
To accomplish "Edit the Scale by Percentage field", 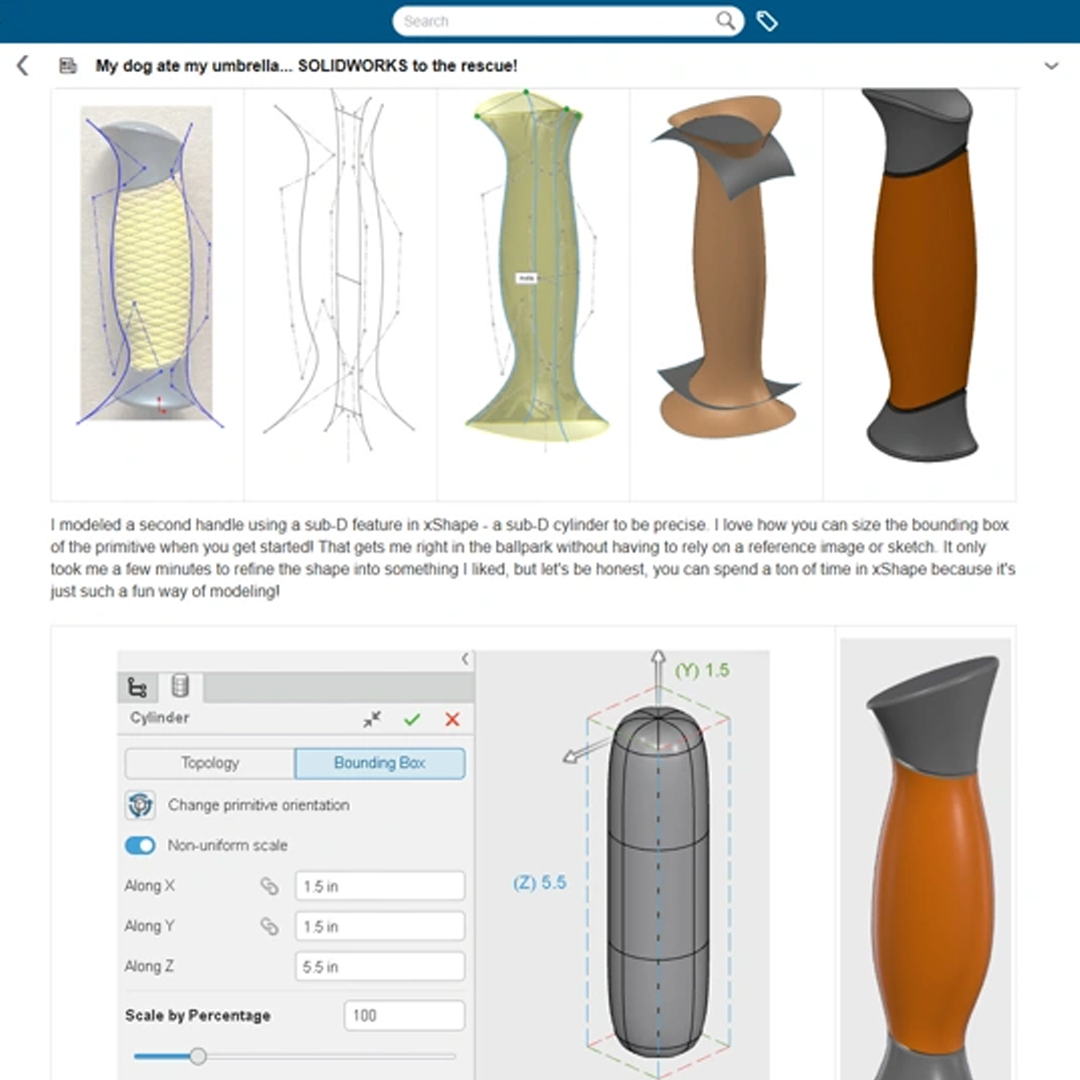I will 404,1015.
